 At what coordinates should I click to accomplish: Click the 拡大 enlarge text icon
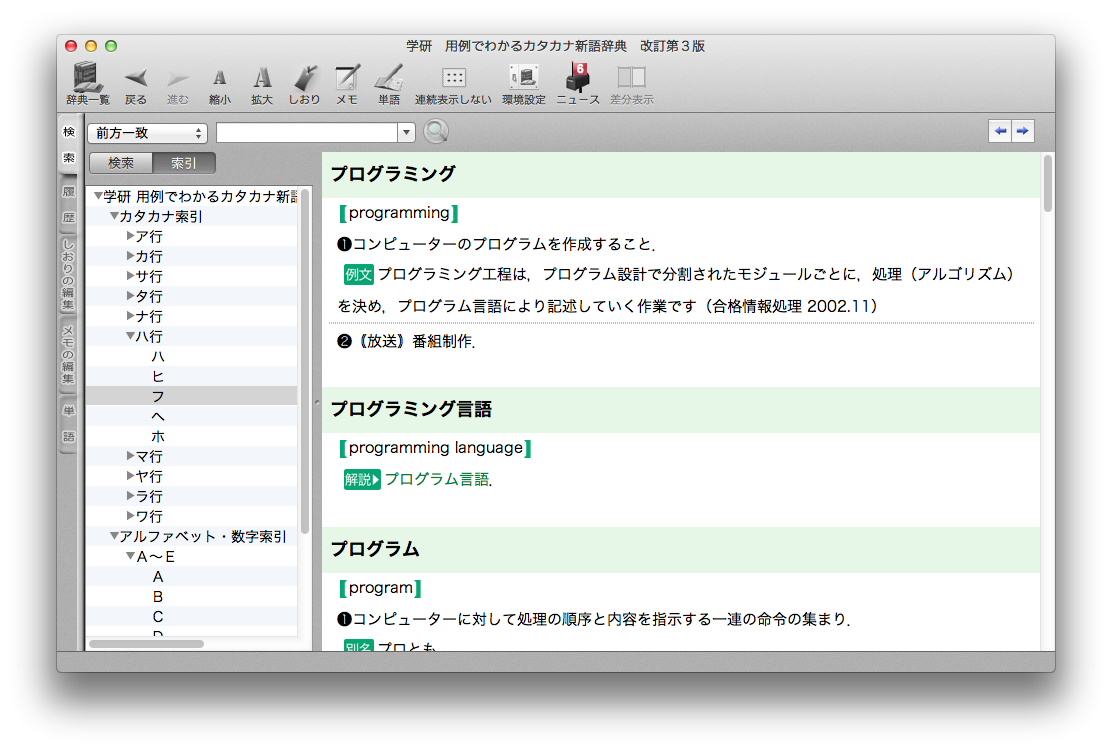pyautogui.click(x=262, y=78)
